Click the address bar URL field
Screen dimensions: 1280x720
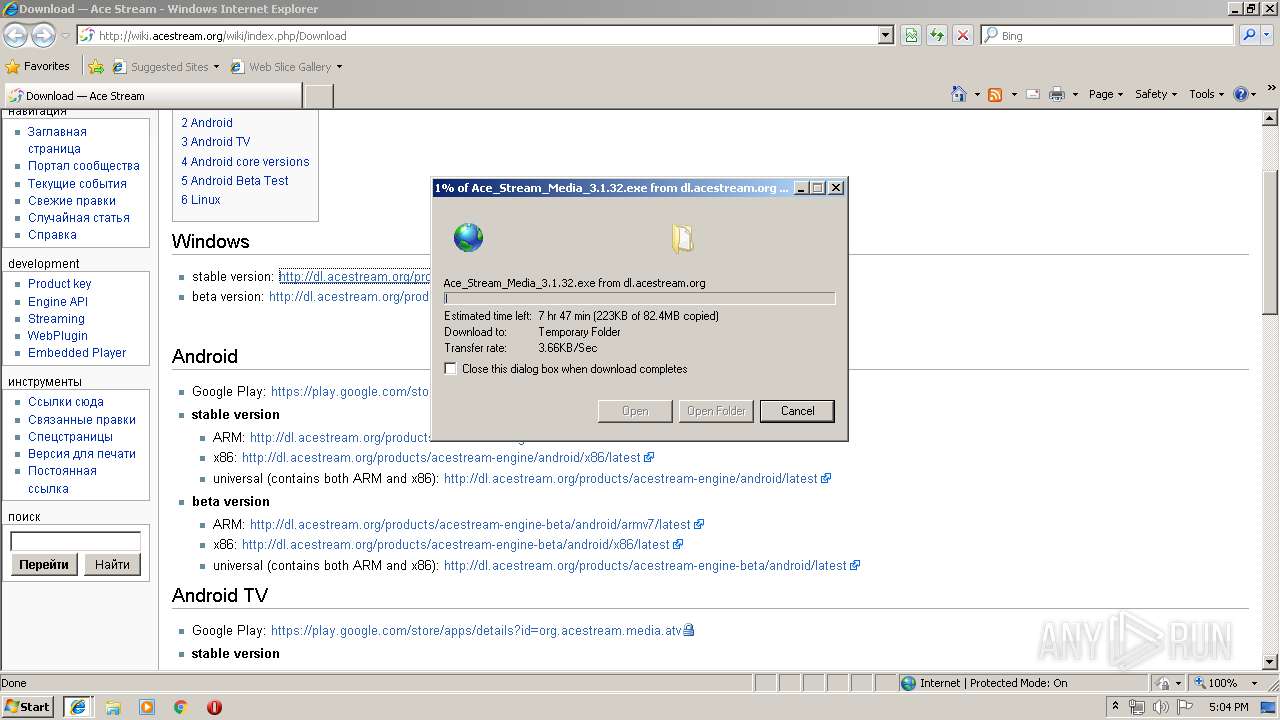(478, 35)
